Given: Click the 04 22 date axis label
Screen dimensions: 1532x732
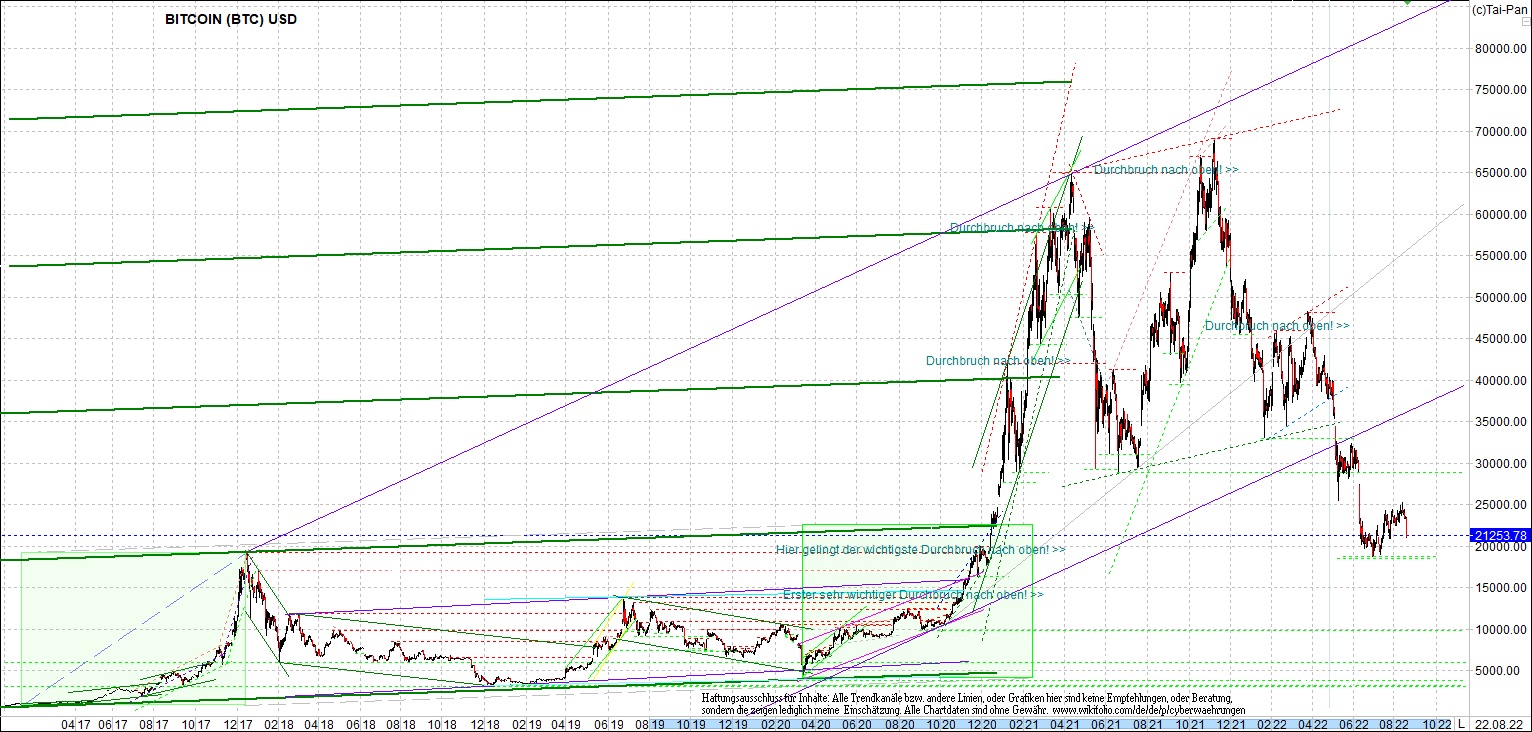Looking at the screenshot, I should pyautogui.click(x=1312, y=724).
